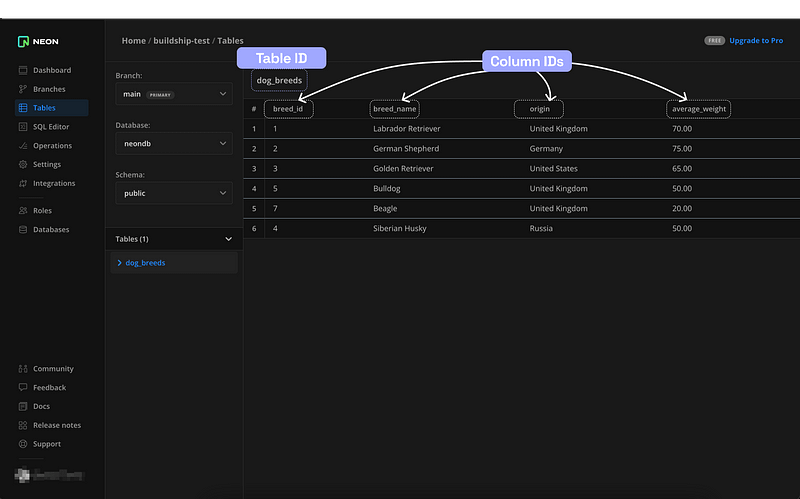This screenshot has height=499, width=800.
Task: Click the breed_id column header
Action: (288, 109)
